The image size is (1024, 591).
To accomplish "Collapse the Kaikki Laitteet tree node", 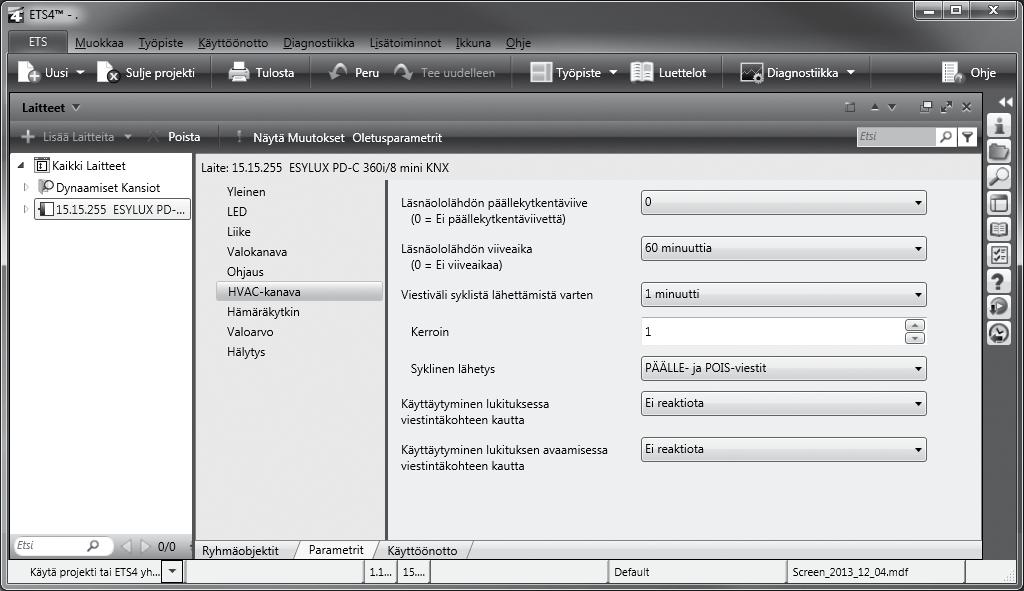I will [x=21, y=165].
